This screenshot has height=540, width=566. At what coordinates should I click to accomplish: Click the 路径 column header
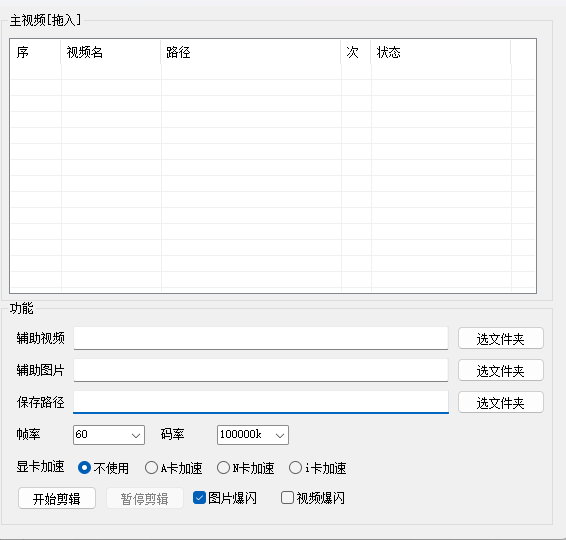251,52
